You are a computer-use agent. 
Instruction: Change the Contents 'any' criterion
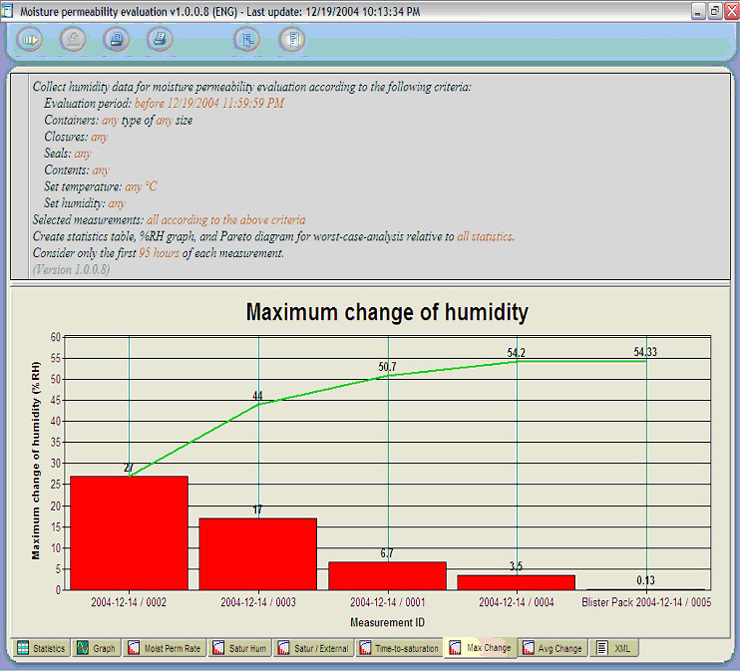pos(101,170)
